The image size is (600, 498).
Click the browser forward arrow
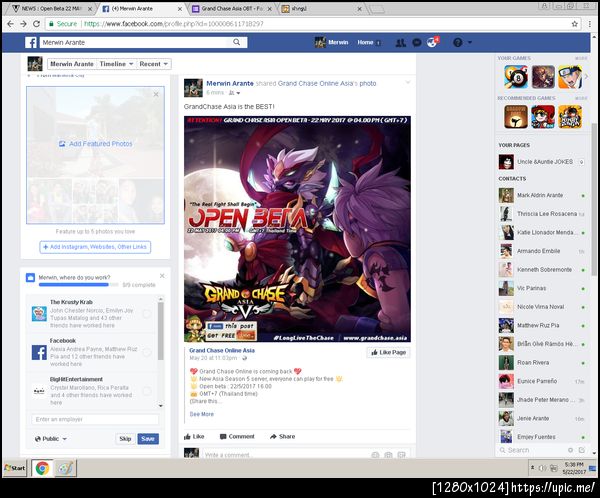pyautogui.click(x=23, y=24)
